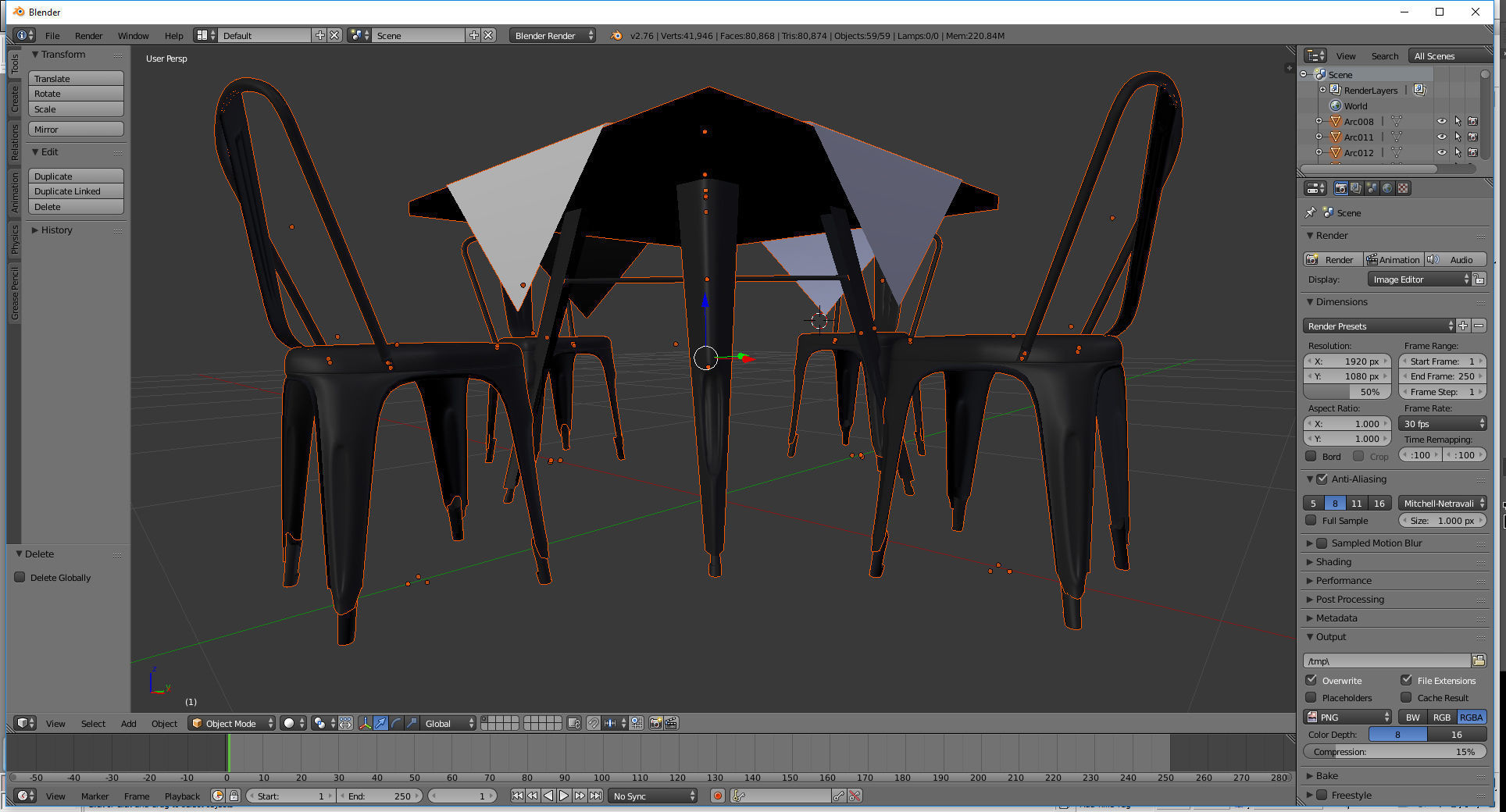Enable the Cache Result checkbox
Viewport: 1506px width, 812px height.
point(1406,697)
